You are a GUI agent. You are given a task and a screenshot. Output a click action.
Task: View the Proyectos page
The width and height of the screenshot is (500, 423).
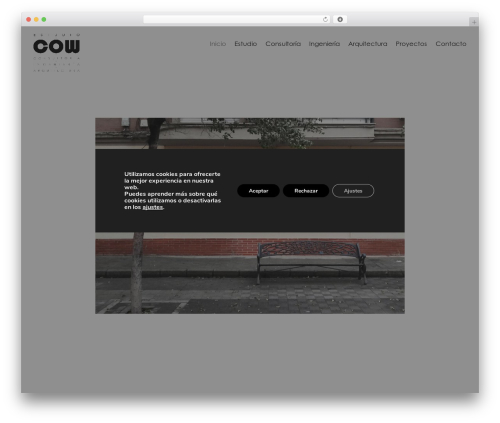411,44
